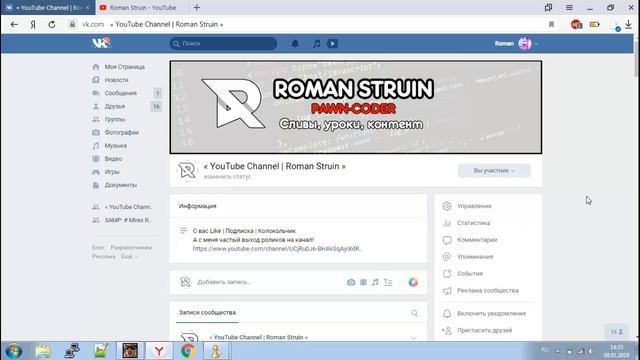Open the video player icon in header
640x360 pixels.
[332, 44]
